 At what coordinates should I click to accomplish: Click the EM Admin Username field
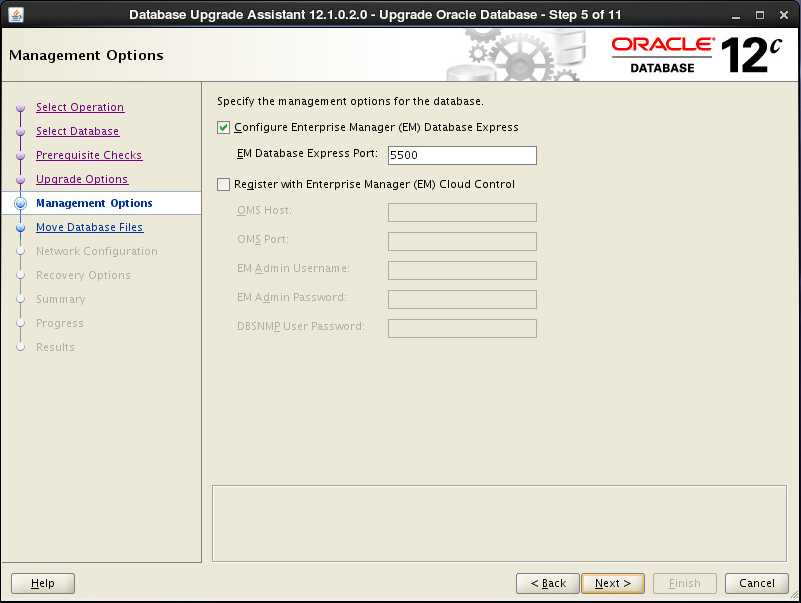pos(462,270)
